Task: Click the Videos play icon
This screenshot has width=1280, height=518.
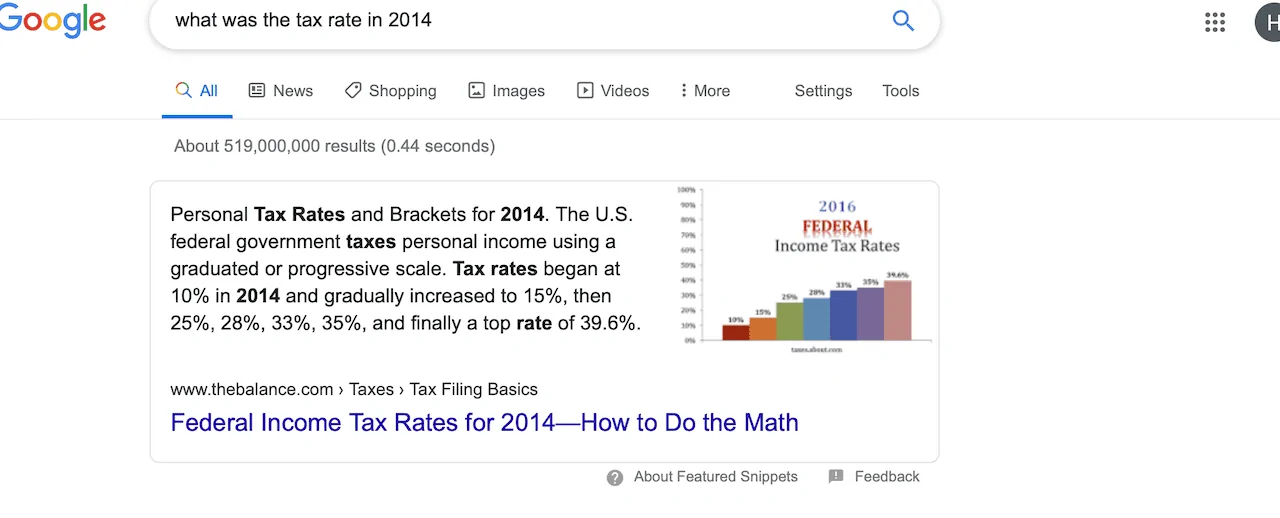Action: pyautogui.click(x=585, y=90)
